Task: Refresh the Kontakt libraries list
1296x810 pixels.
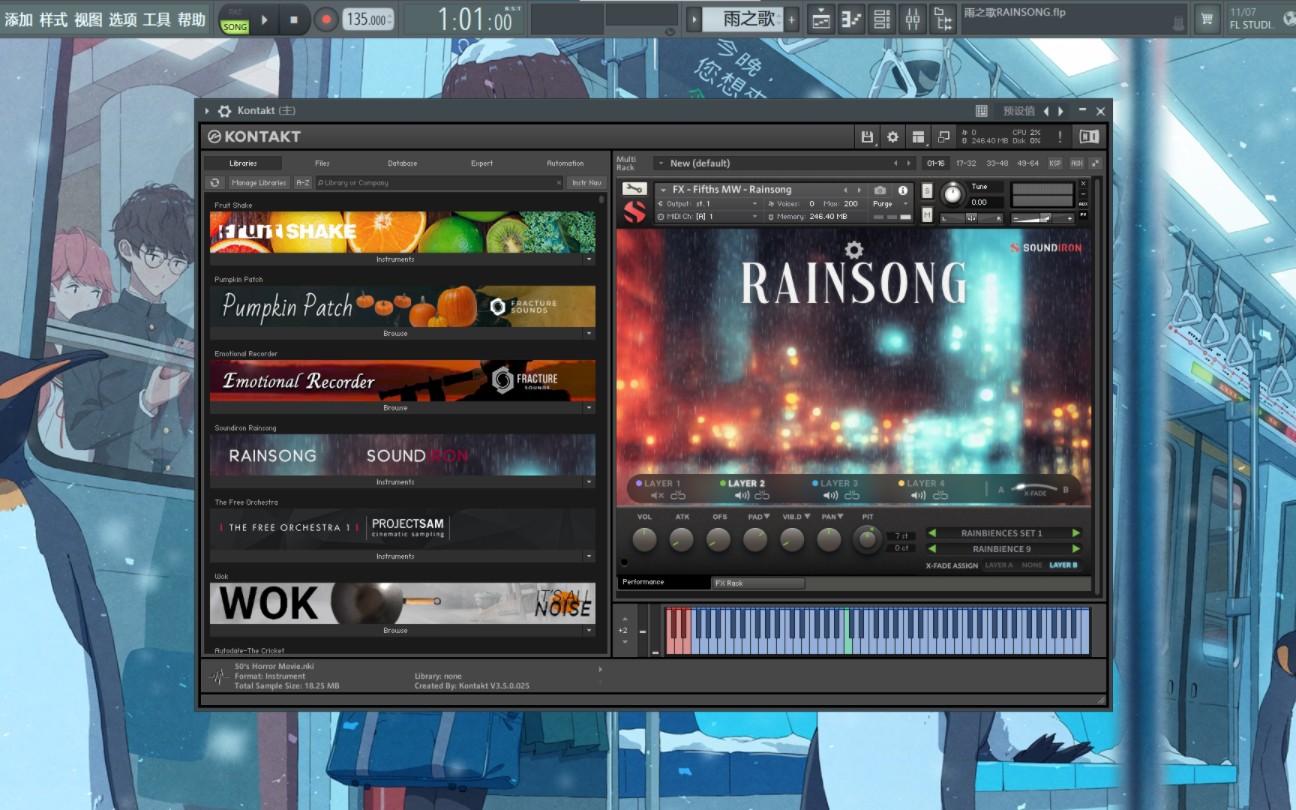Action: 215,183
